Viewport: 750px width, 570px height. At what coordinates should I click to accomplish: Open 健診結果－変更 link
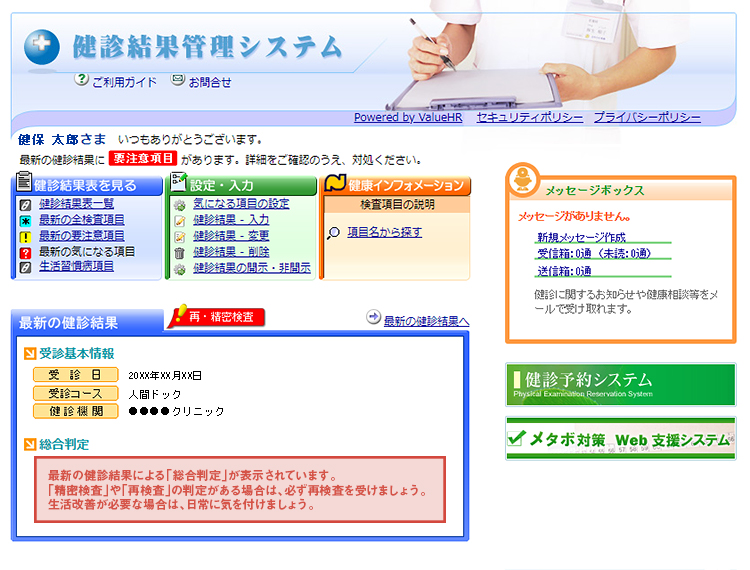point(231,236)
